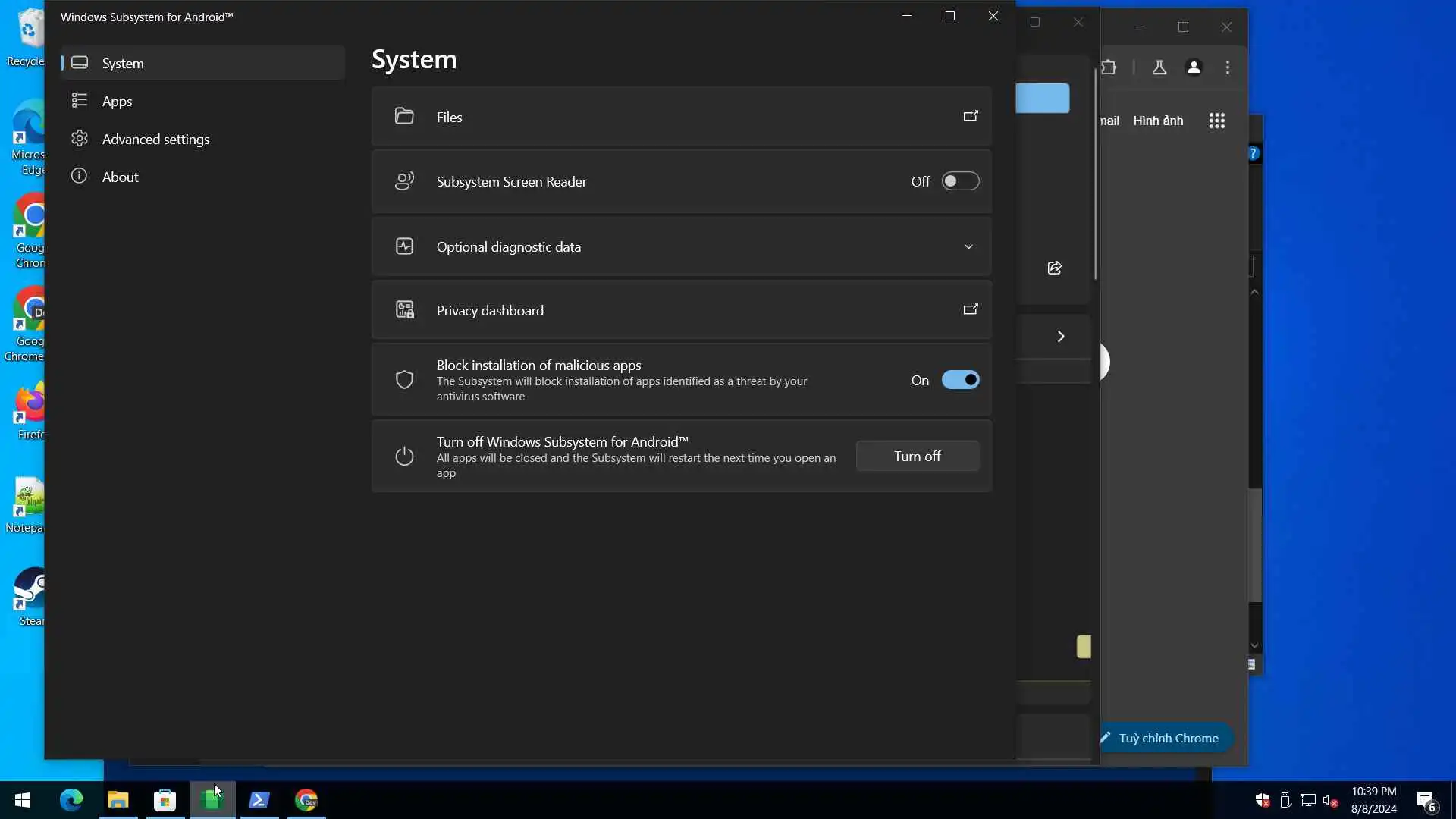1456x819 pixels.
Task: Open Advanced settings in sidebar
Action: click(155, 139)
